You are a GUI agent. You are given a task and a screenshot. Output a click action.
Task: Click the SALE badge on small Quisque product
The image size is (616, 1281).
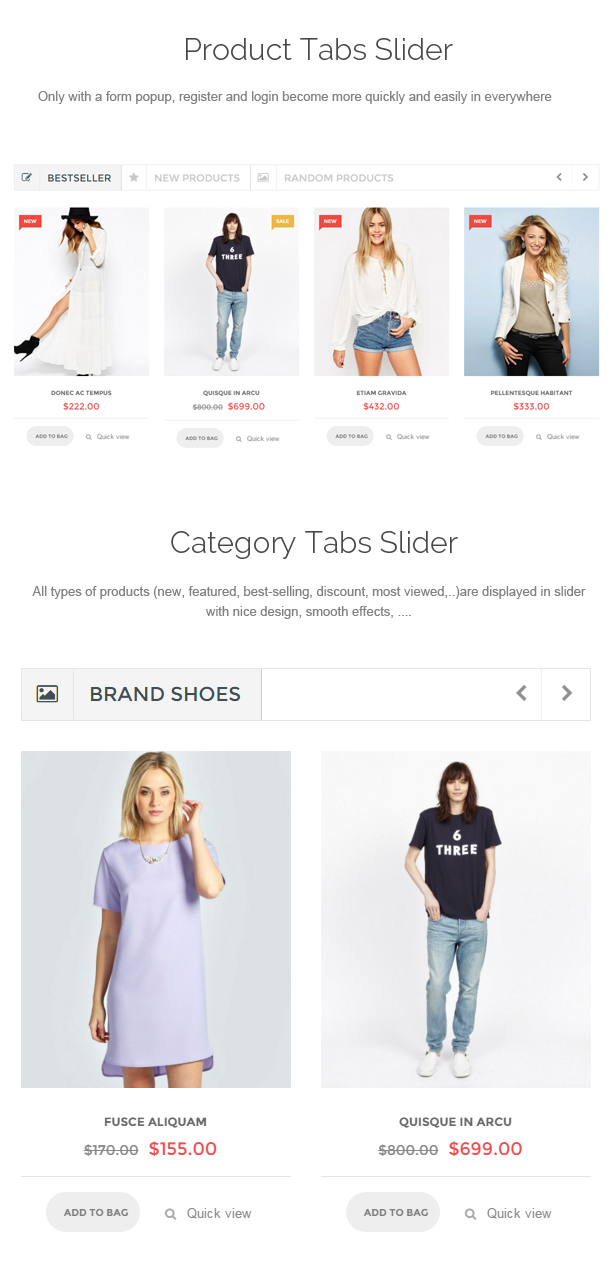283,221
